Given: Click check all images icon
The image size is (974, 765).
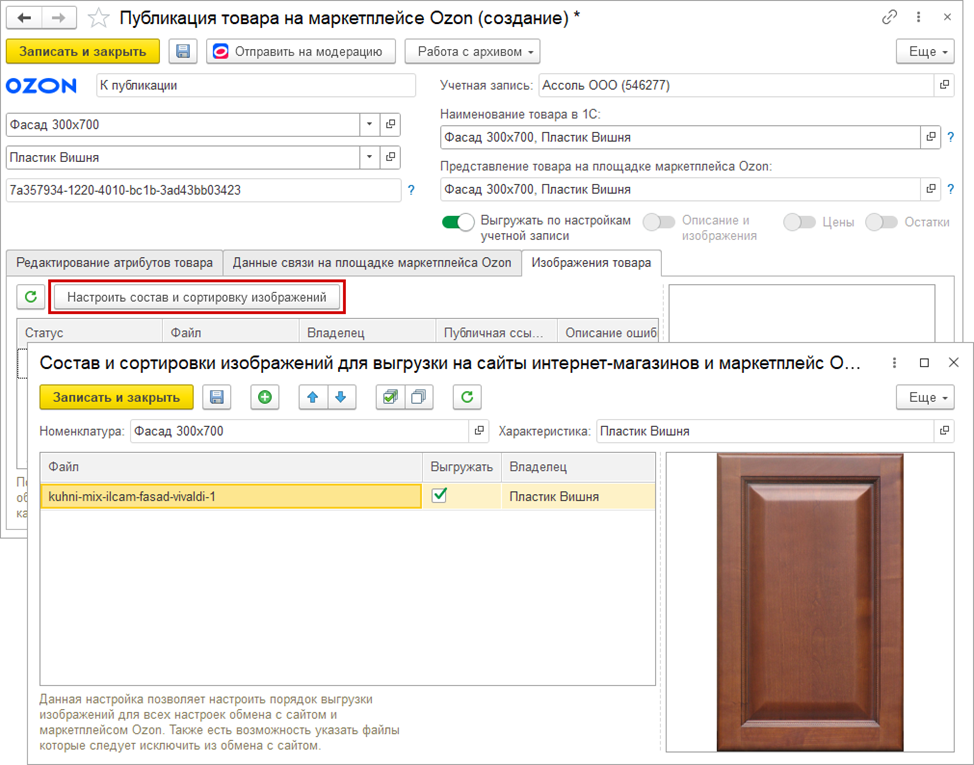Looking at the screenshot, I should click(390, 397).
